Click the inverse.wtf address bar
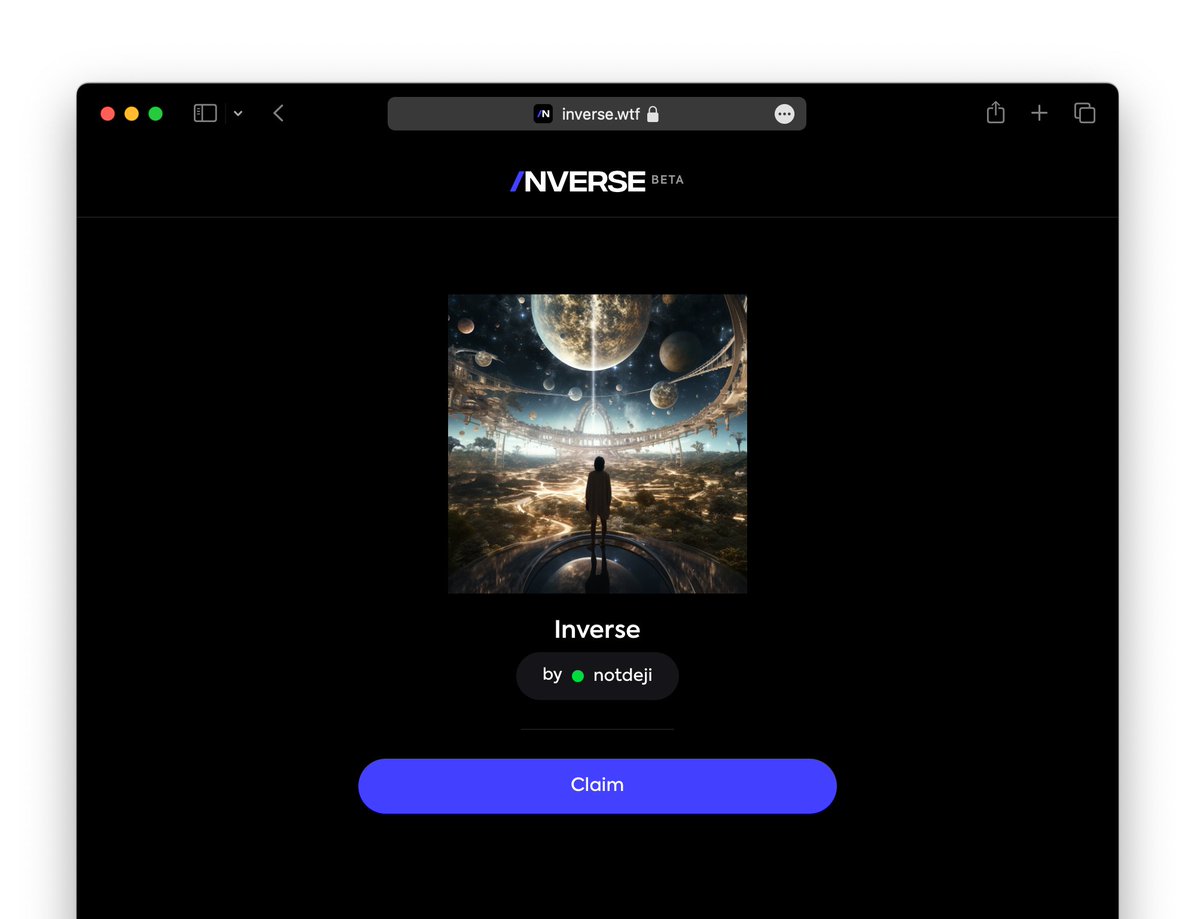This screenshot has width=1200, height=919. coord(596,114)
